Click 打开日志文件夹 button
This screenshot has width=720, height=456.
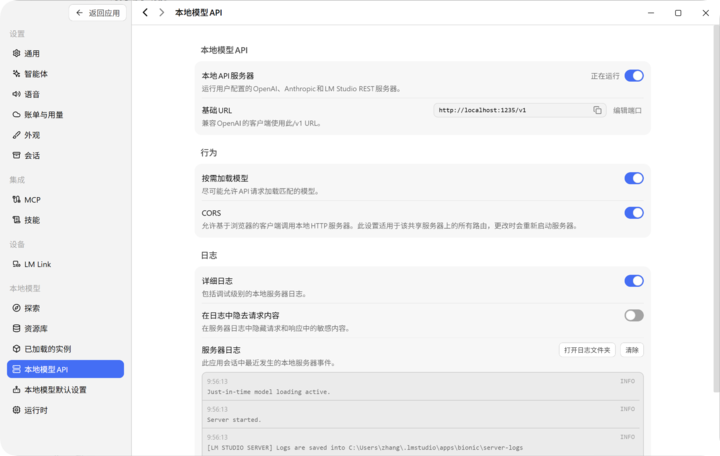coord(587,350)
